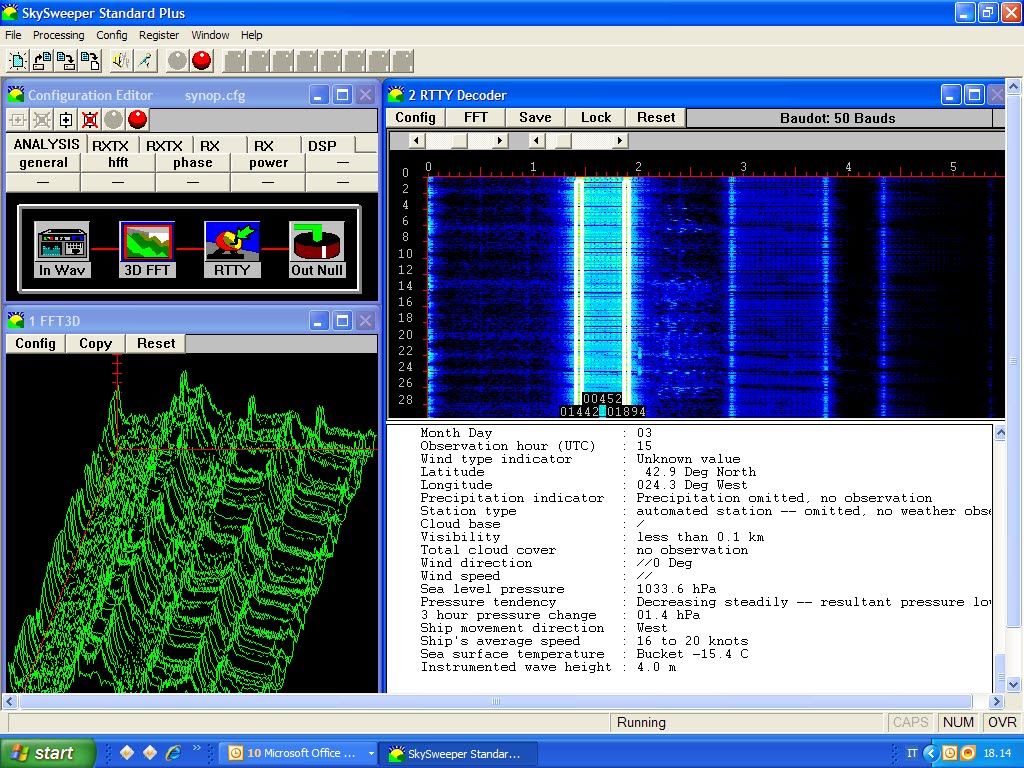Open the Register menu

pyautogui.click(x=159, y=35)
